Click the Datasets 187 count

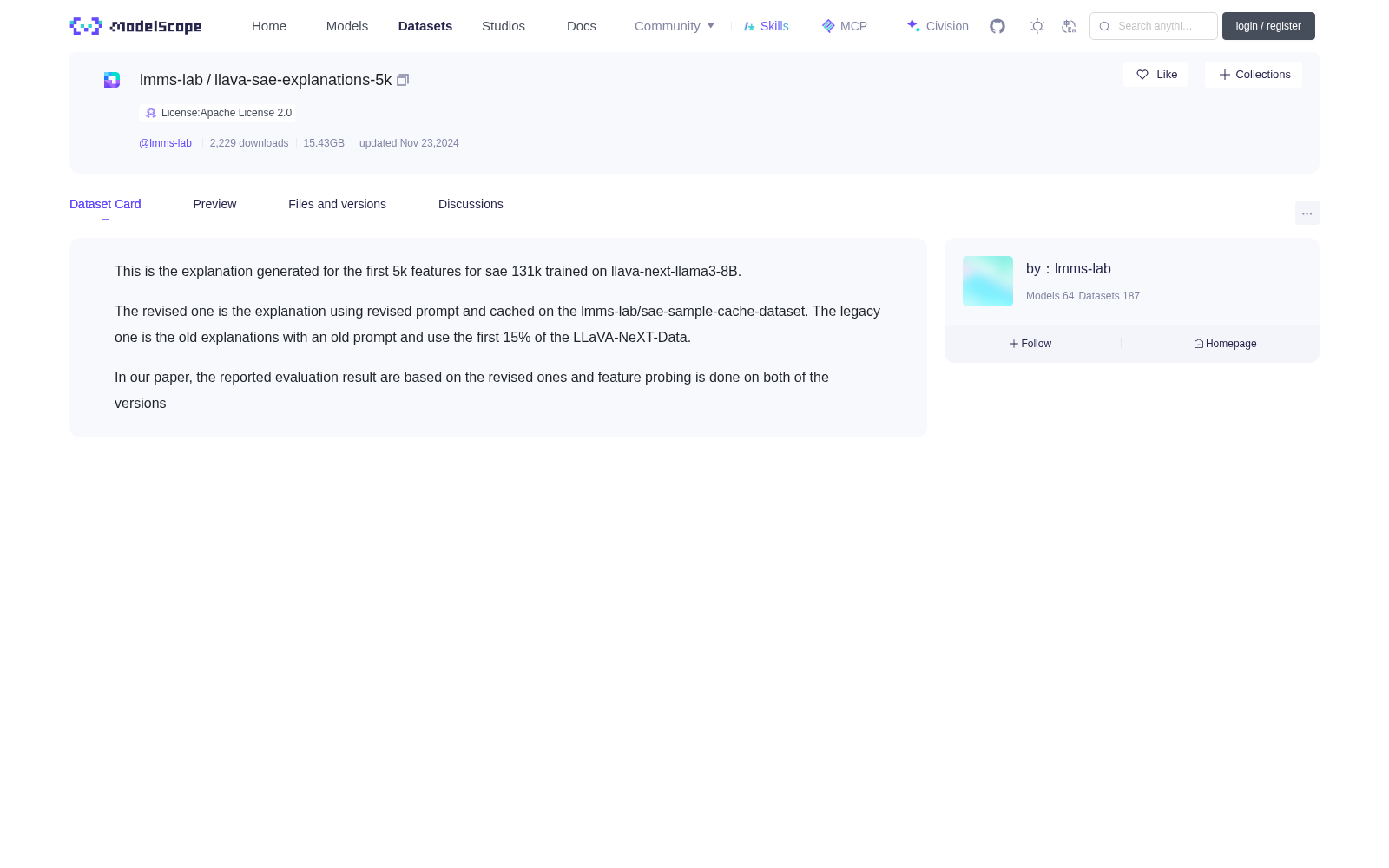(x=1109, y=296)
